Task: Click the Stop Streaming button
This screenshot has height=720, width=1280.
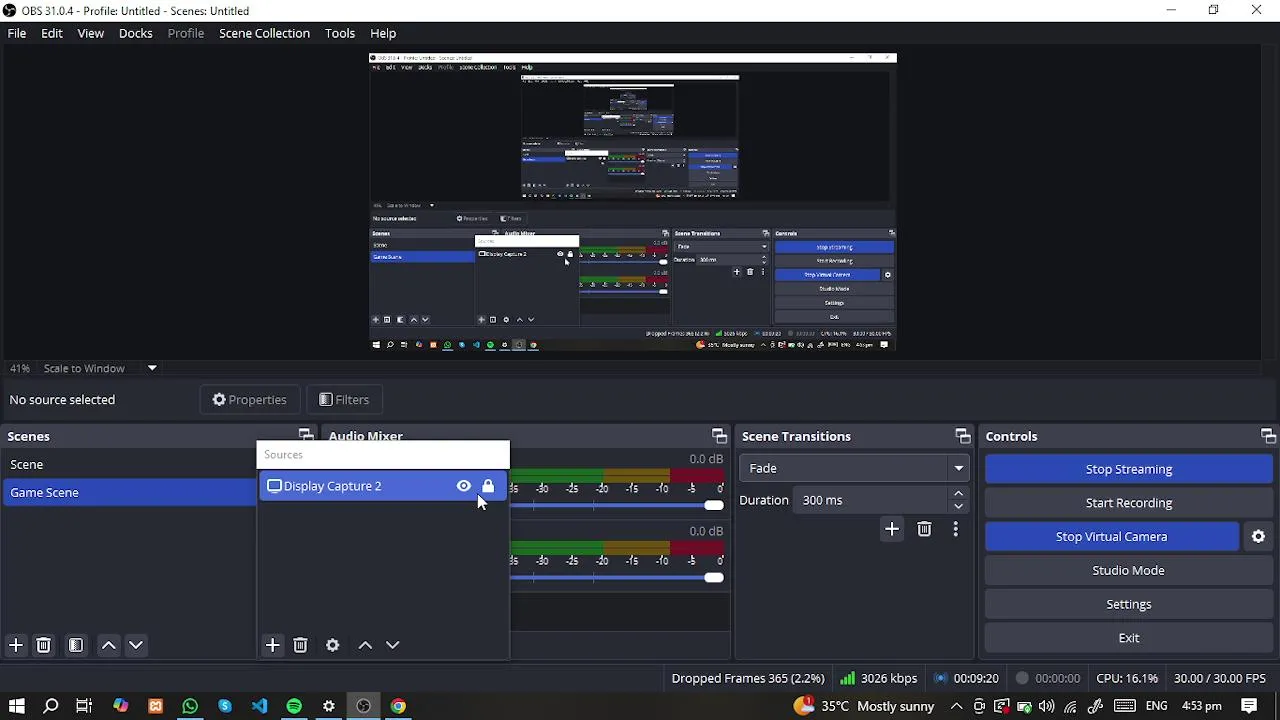Action: coord(1129,469)
